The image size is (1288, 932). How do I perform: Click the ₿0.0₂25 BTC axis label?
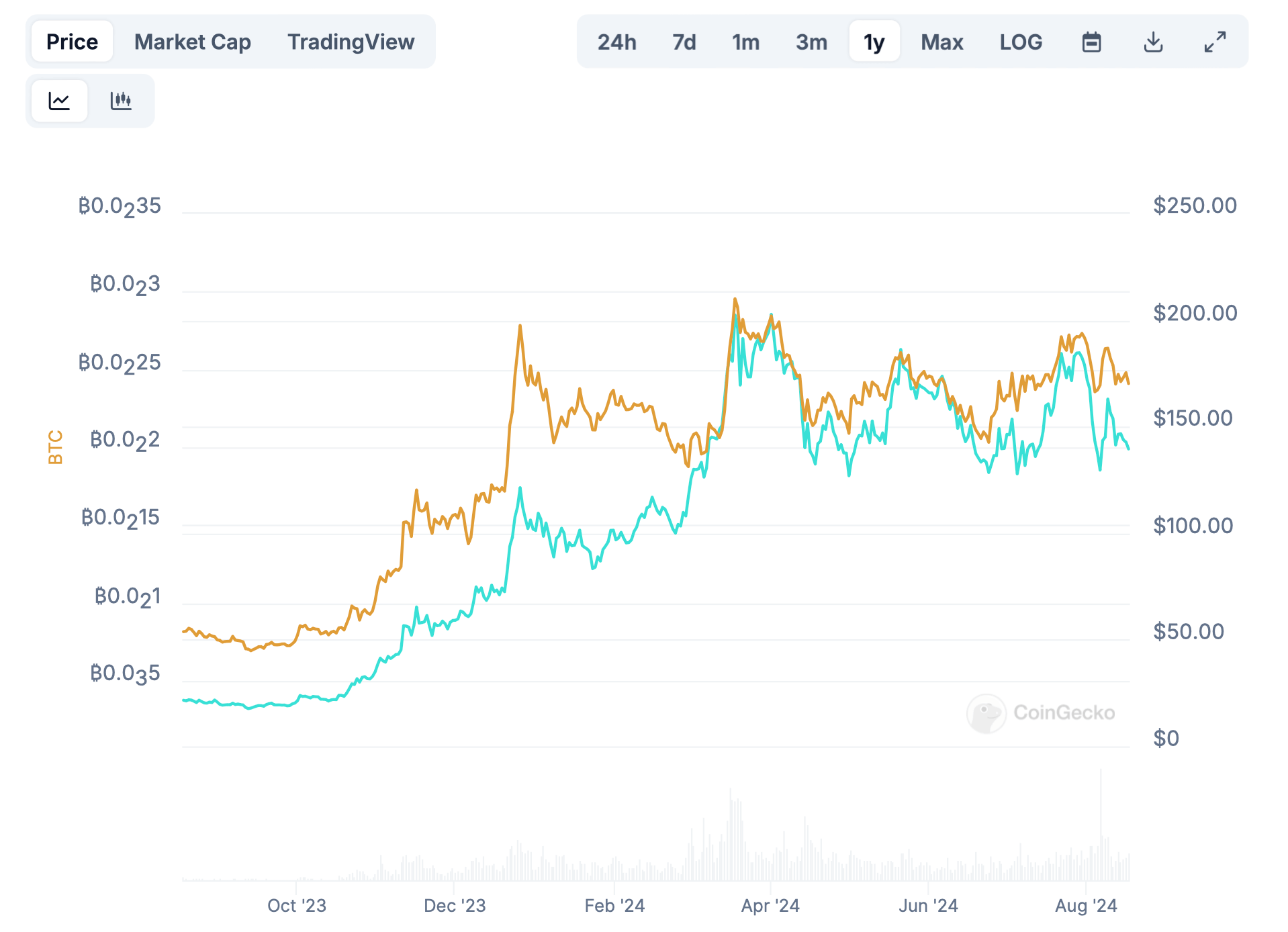pos(120,363)
